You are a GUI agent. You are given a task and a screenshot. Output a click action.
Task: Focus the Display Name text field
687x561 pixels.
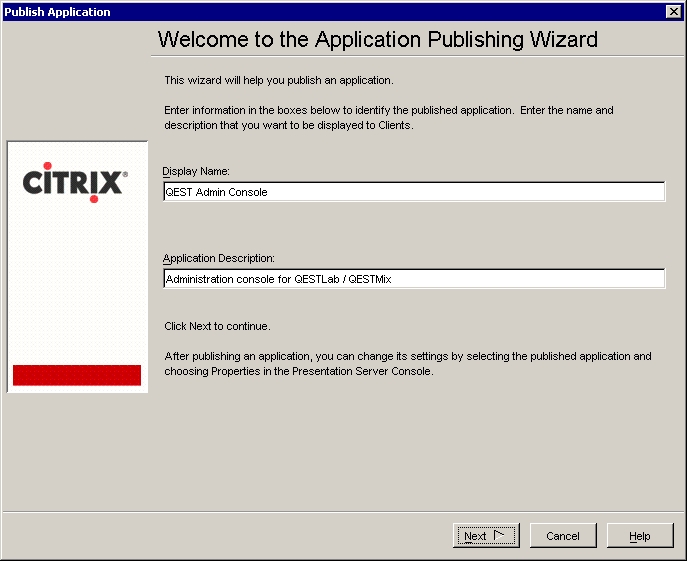414,192
